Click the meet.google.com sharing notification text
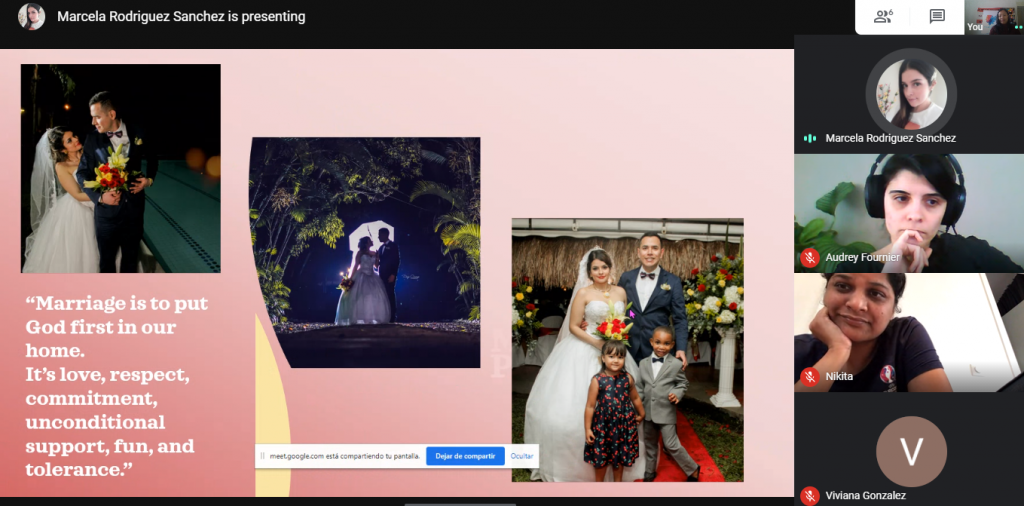The width and height of the screenshot is (1024, 506). tap(345, 456)
